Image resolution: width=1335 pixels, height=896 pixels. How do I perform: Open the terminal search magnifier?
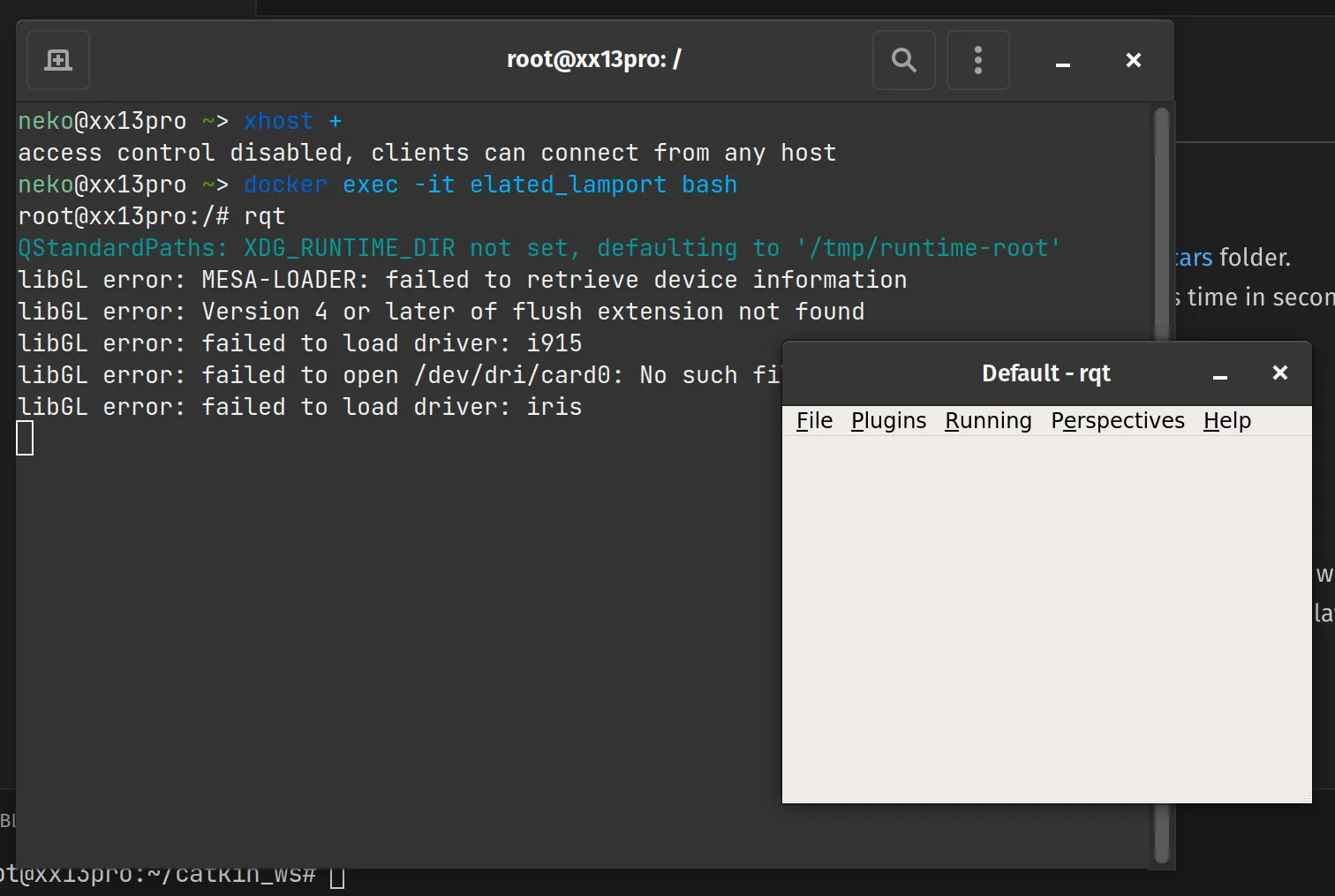tap(903, 60)
